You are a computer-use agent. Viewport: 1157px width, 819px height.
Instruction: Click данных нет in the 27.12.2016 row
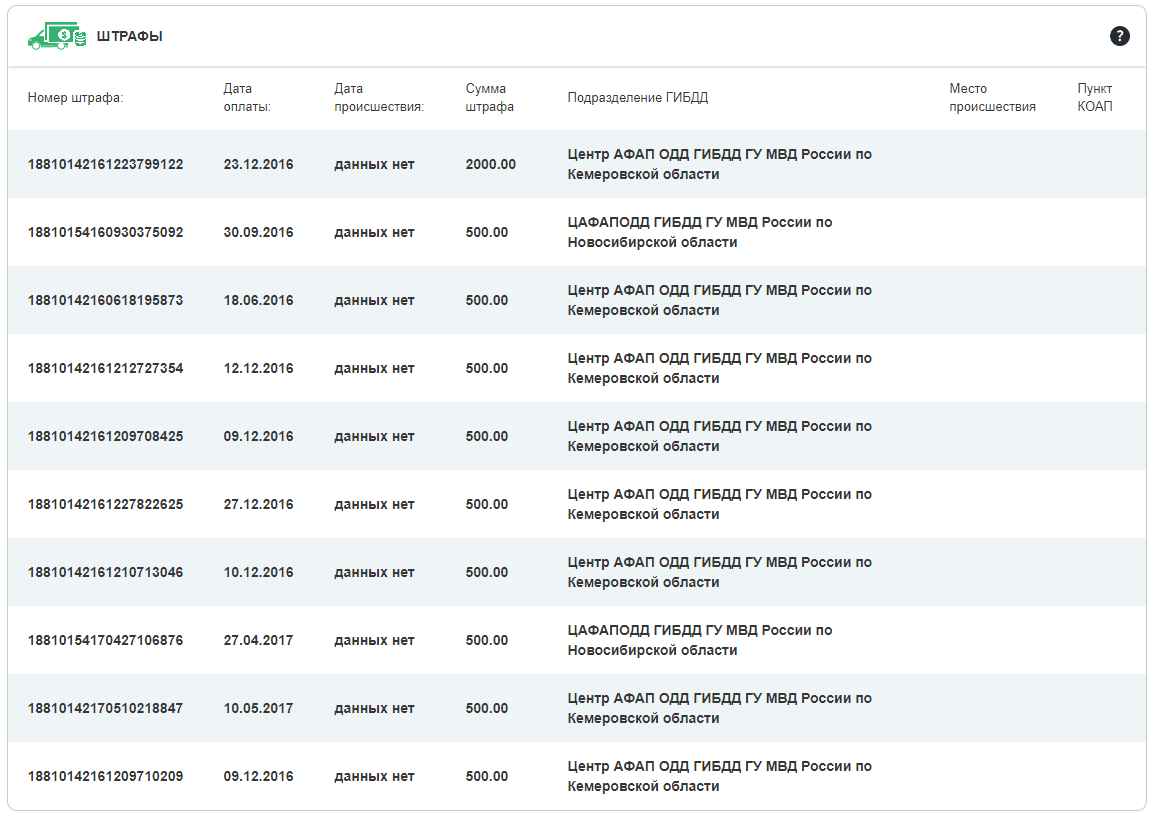374,504
